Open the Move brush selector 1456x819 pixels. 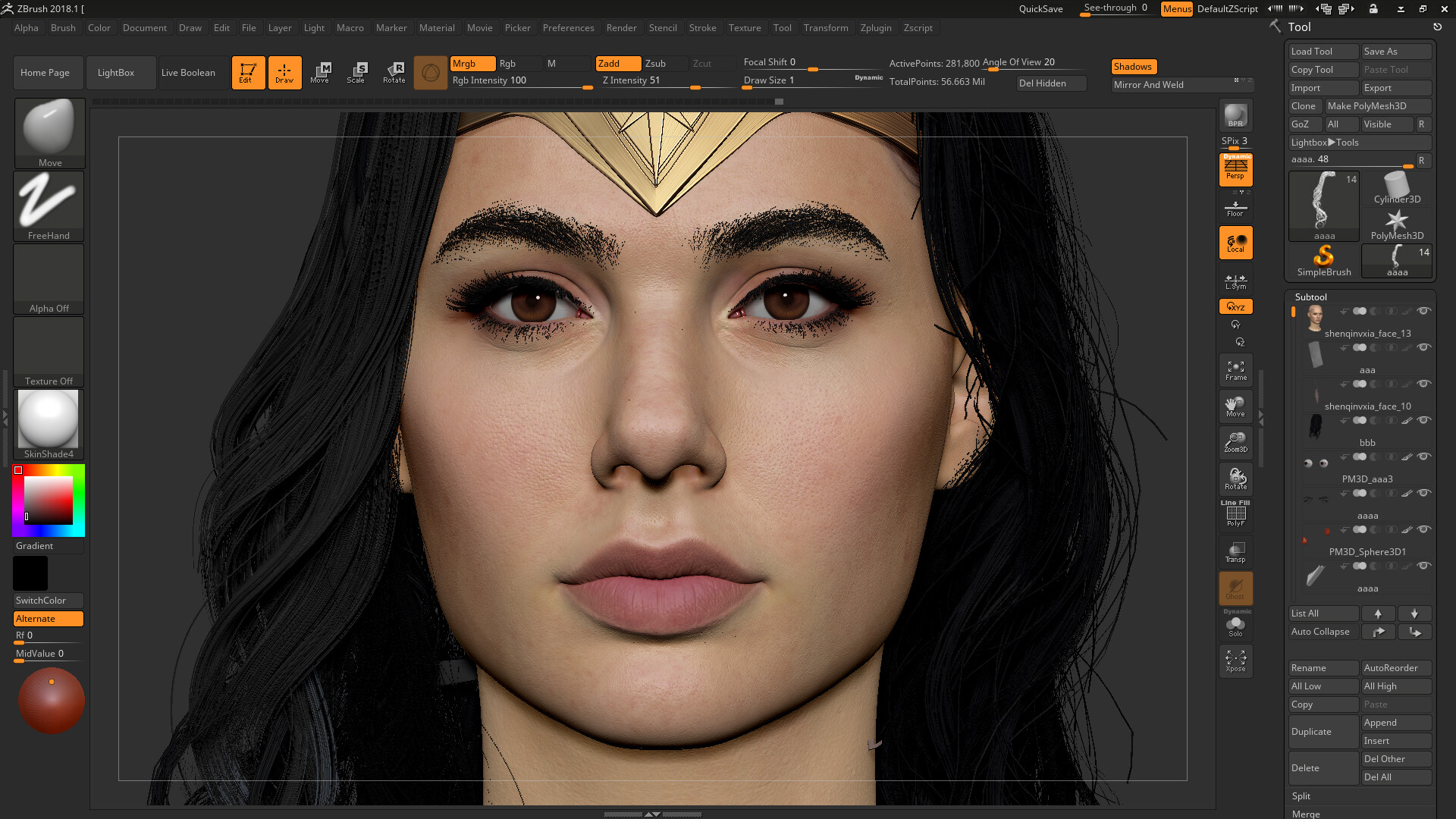click(49, 133)
